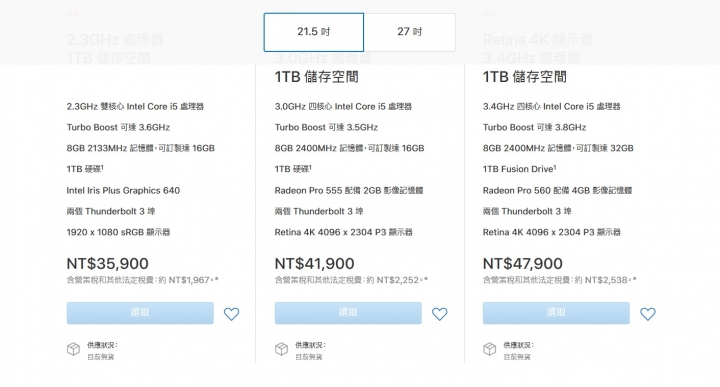The width and height of the screenshot is (720, 387).
Task: Click 選取 for the NT$35,900 model
Action: coord(140,313)
